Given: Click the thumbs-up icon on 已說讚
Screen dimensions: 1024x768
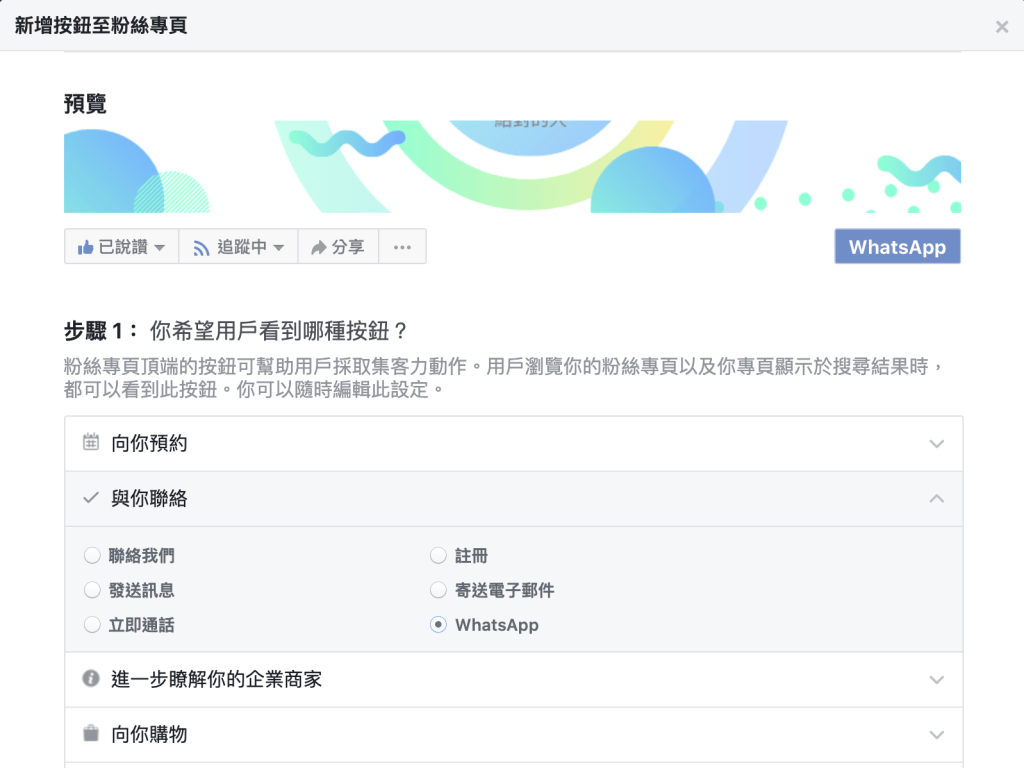Looking at the screenshot, I should click(x=86, y=247).
